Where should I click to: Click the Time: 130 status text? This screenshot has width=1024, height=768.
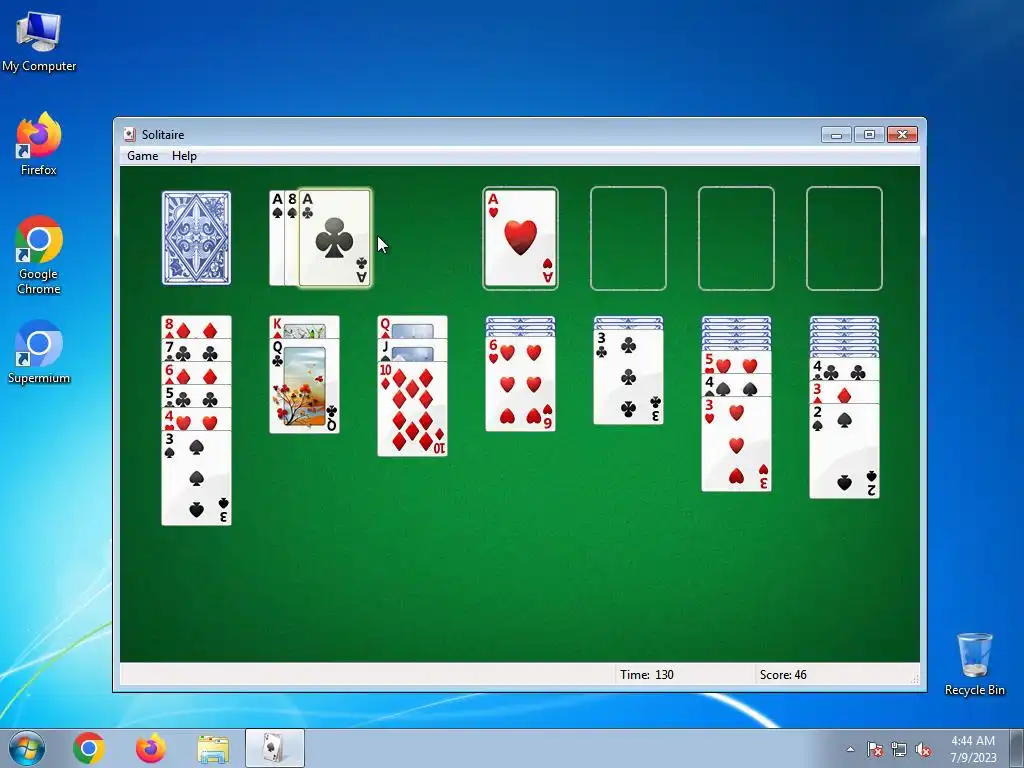coord(647,675)
